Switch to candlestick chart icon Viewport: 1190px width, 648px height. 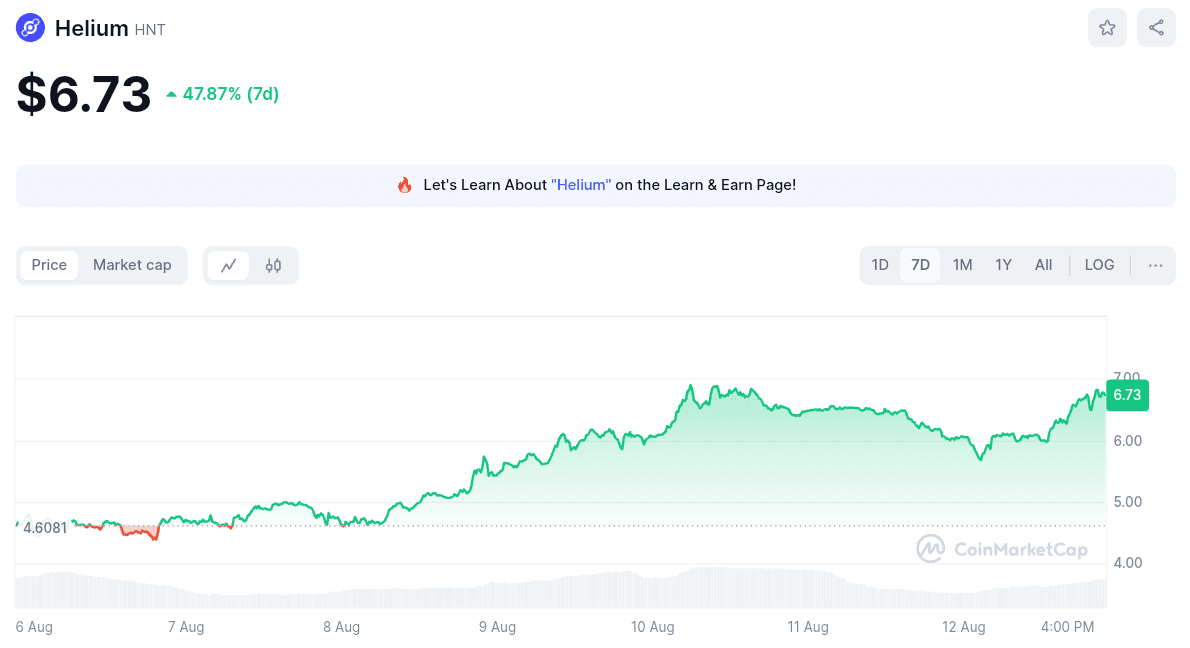271,265
